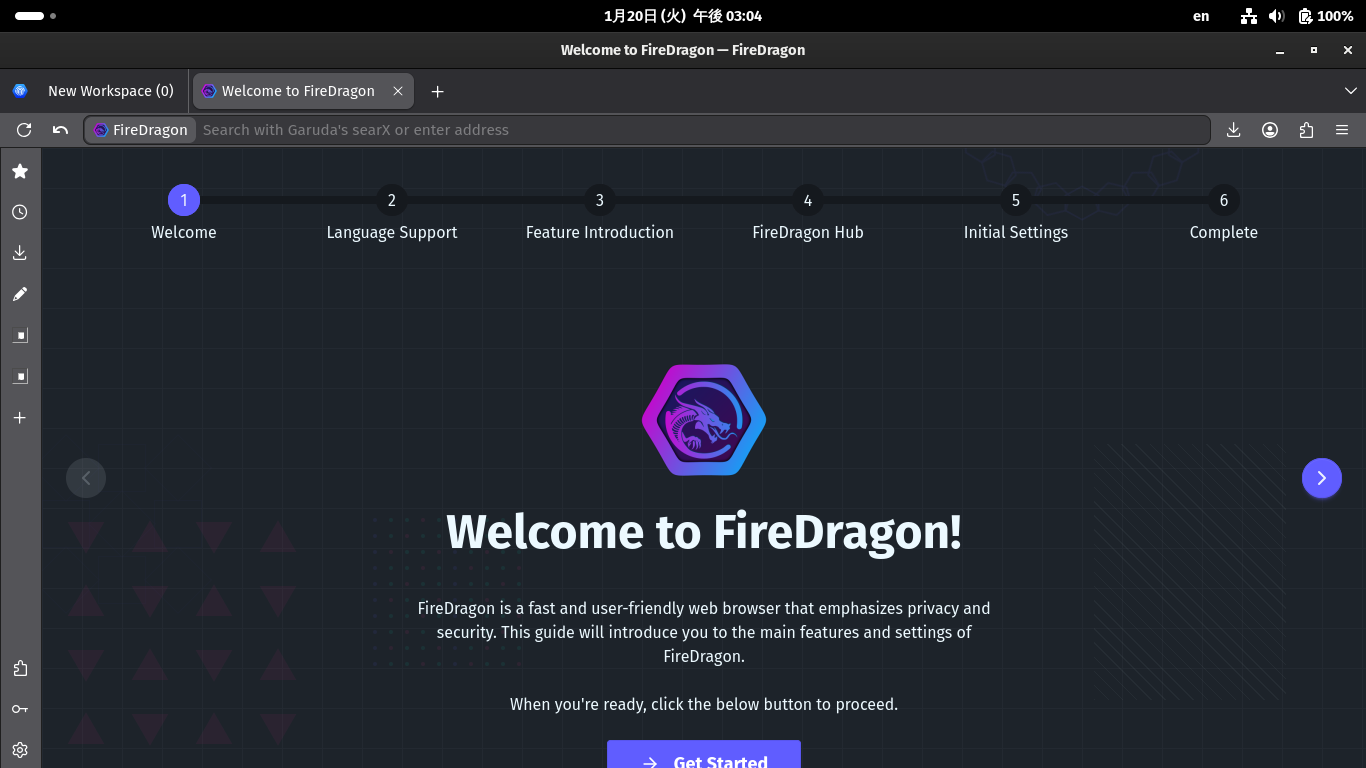Open the Extensions button in the navigation toolbar

coord(1306,130)
